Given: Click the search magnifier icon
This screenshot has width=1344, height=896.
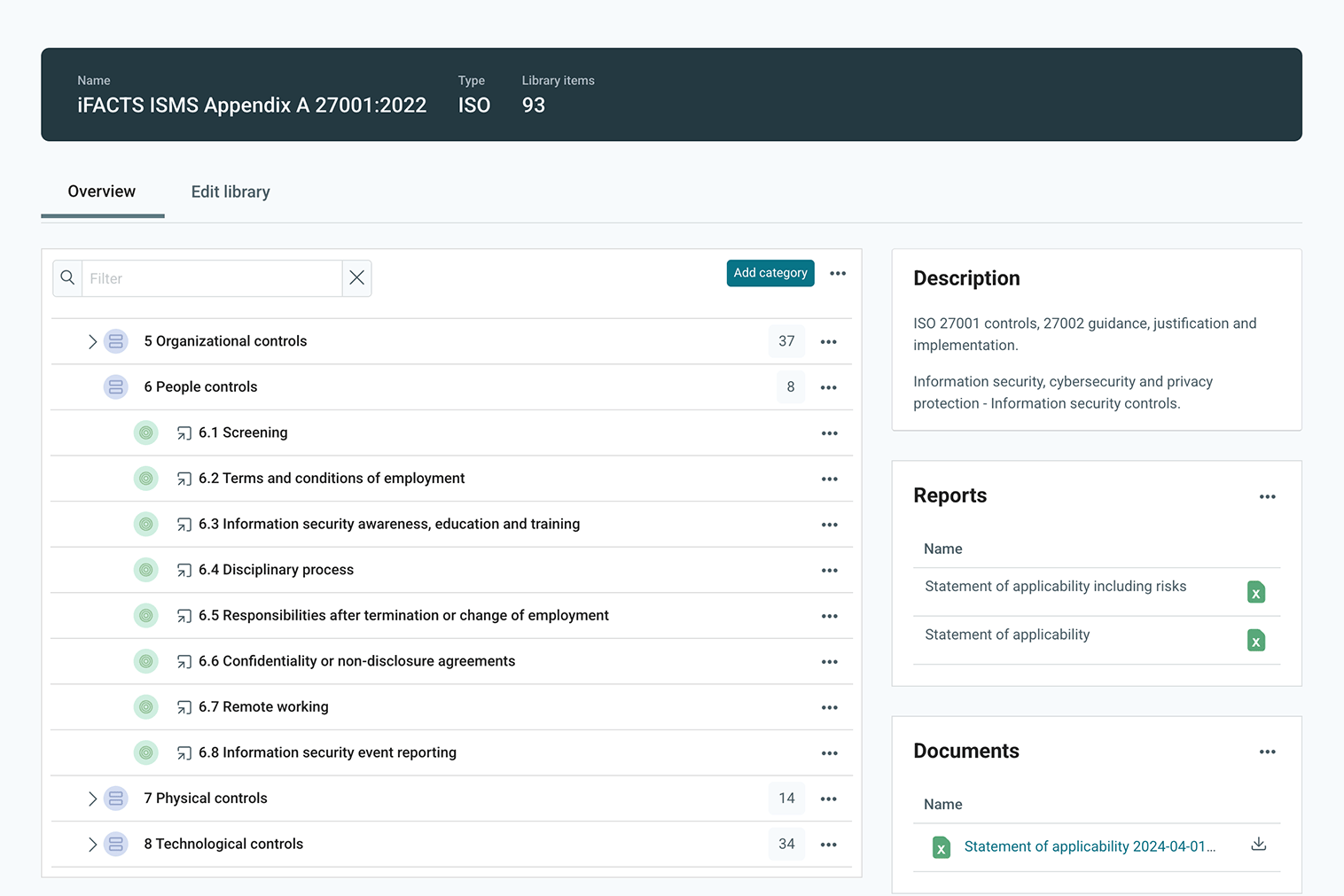Looking at the screenshot, I should [x=67, y=278].
